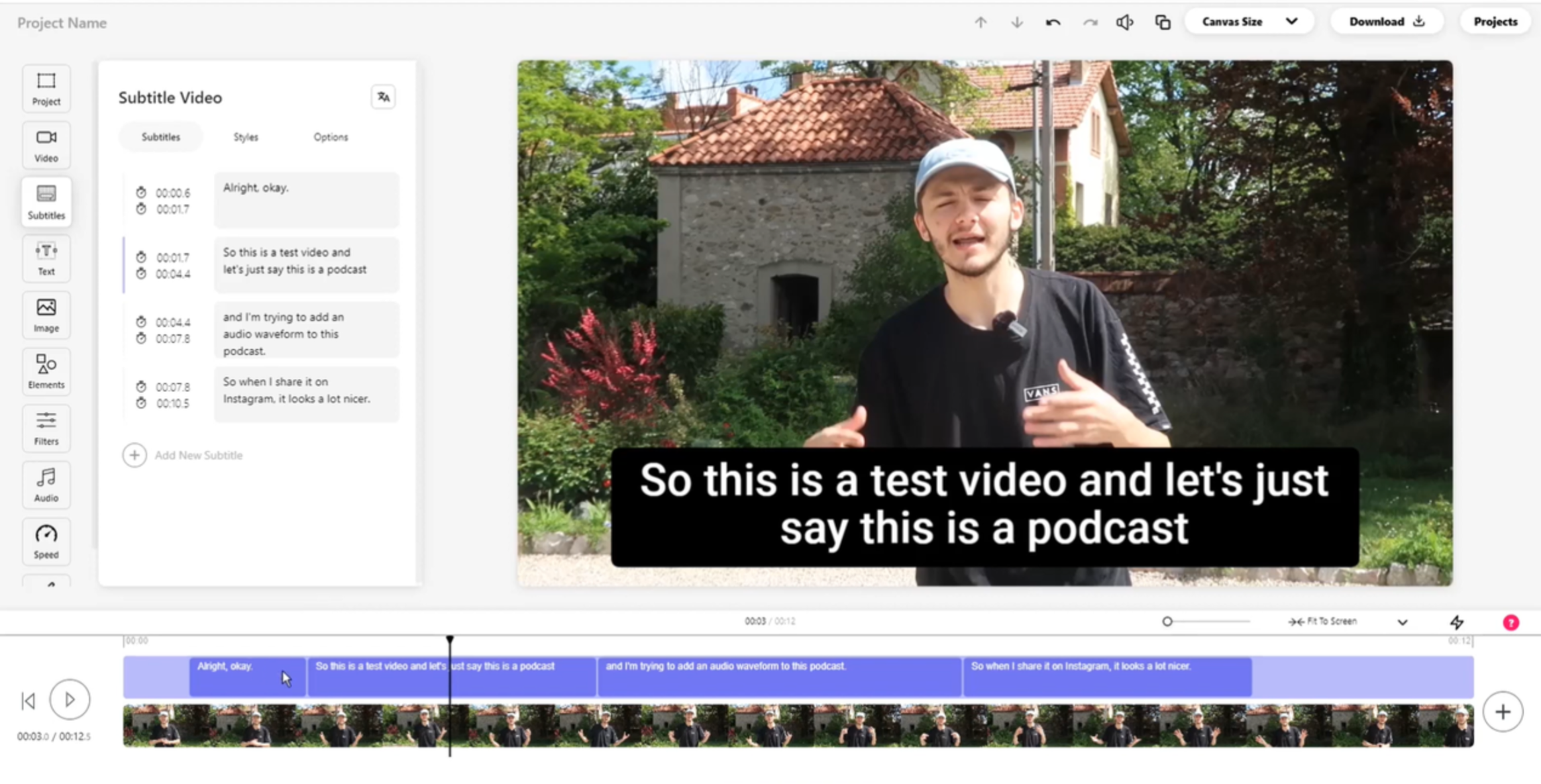Open the Elements panel
Image resolution: width=1541 pixels, height=784 pixels.
(45, 371)
